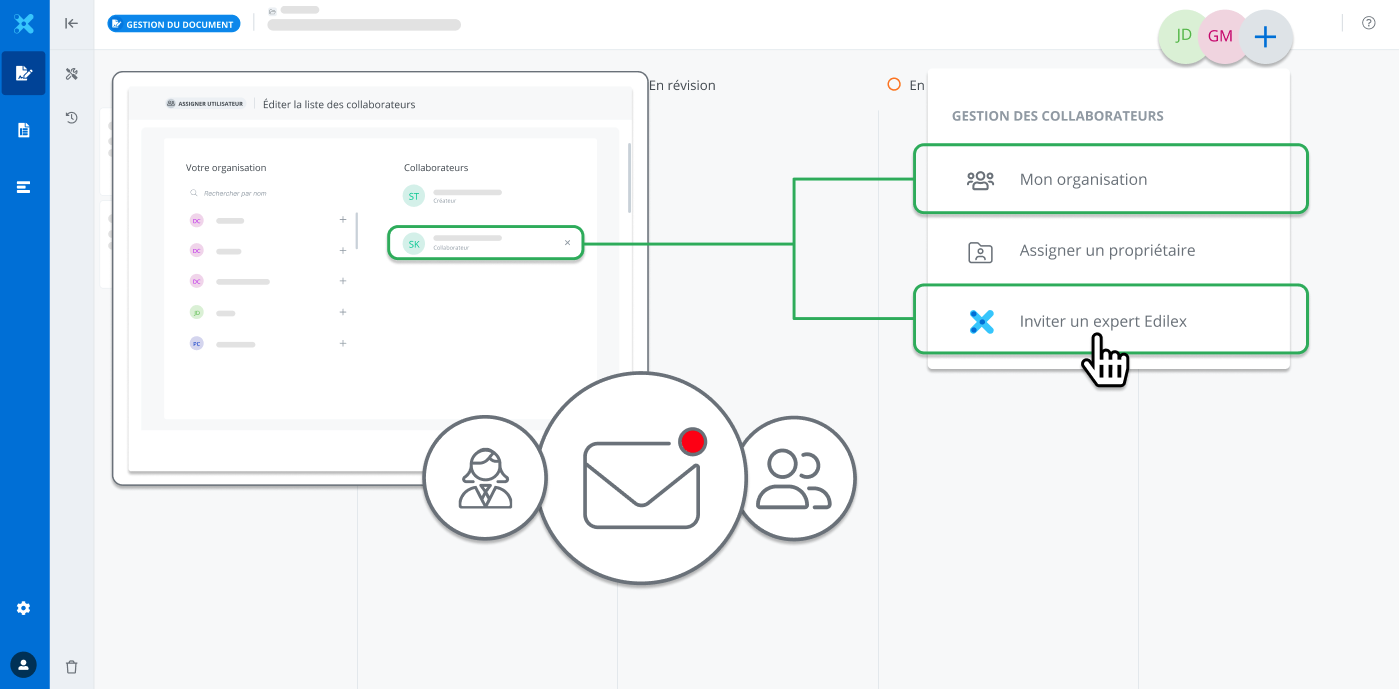1399x689 pixels.
Task: Click the Edilex logo in the sidebar
Action: pos(24,24)
